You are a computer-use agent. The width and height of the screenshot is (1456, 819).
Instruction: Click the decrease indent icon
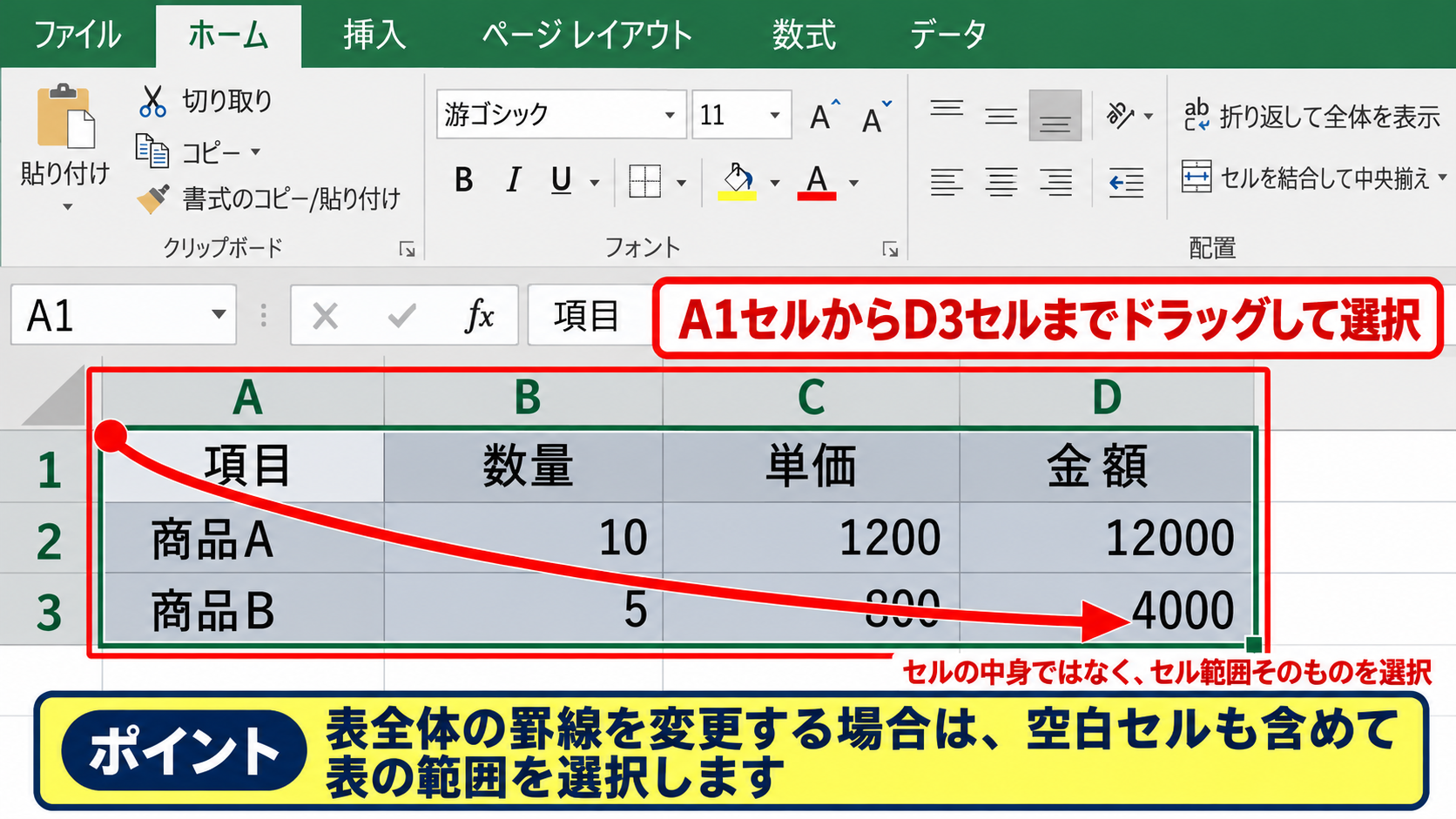click(x=1126, y=182)
